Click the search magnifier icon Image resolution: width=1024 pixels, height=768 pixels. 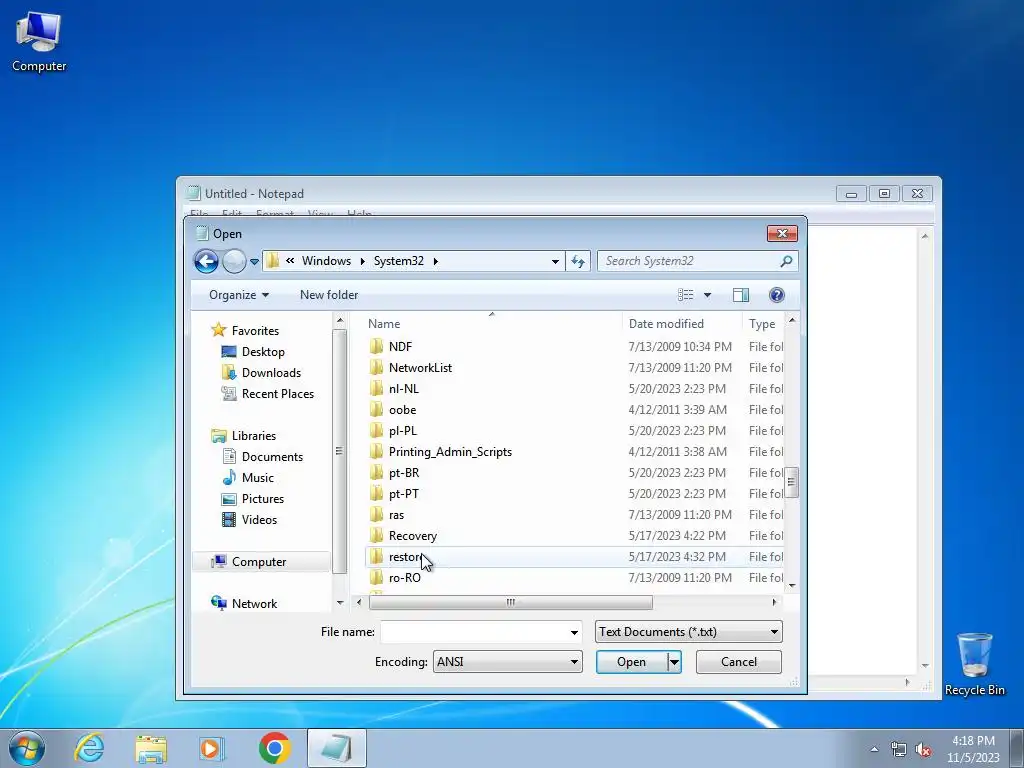(x=786, y=261)
